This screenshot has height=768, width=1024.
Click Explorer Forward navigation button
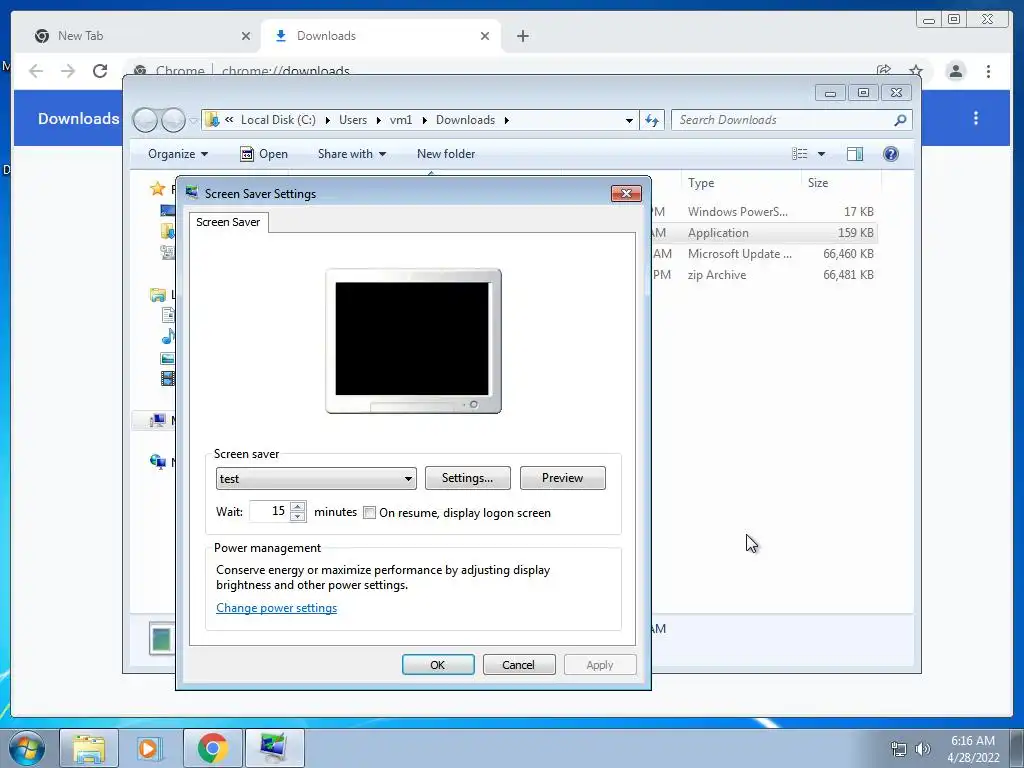click(173, 120)
